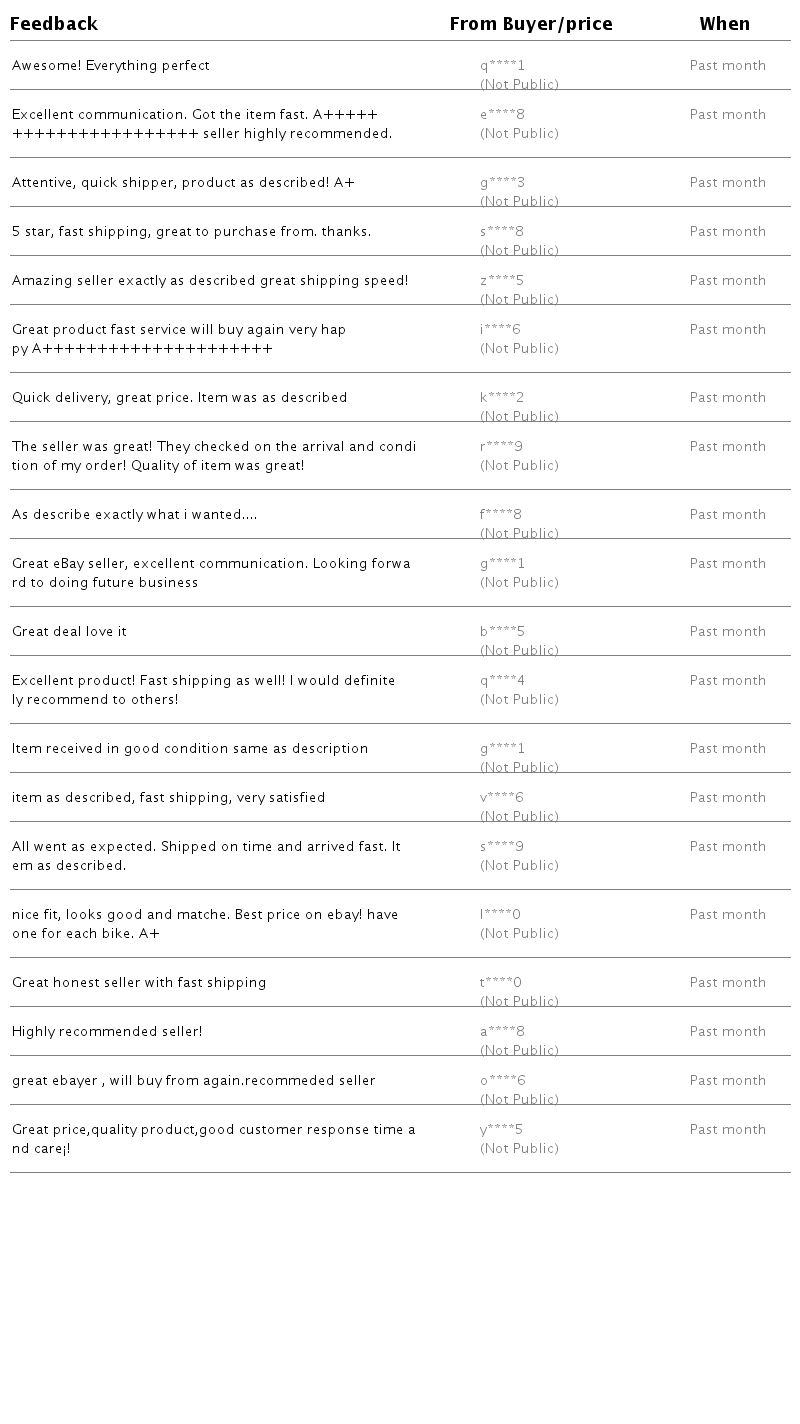Click "Quick delivery, great price" feedback text

click(x=180, y=398)
